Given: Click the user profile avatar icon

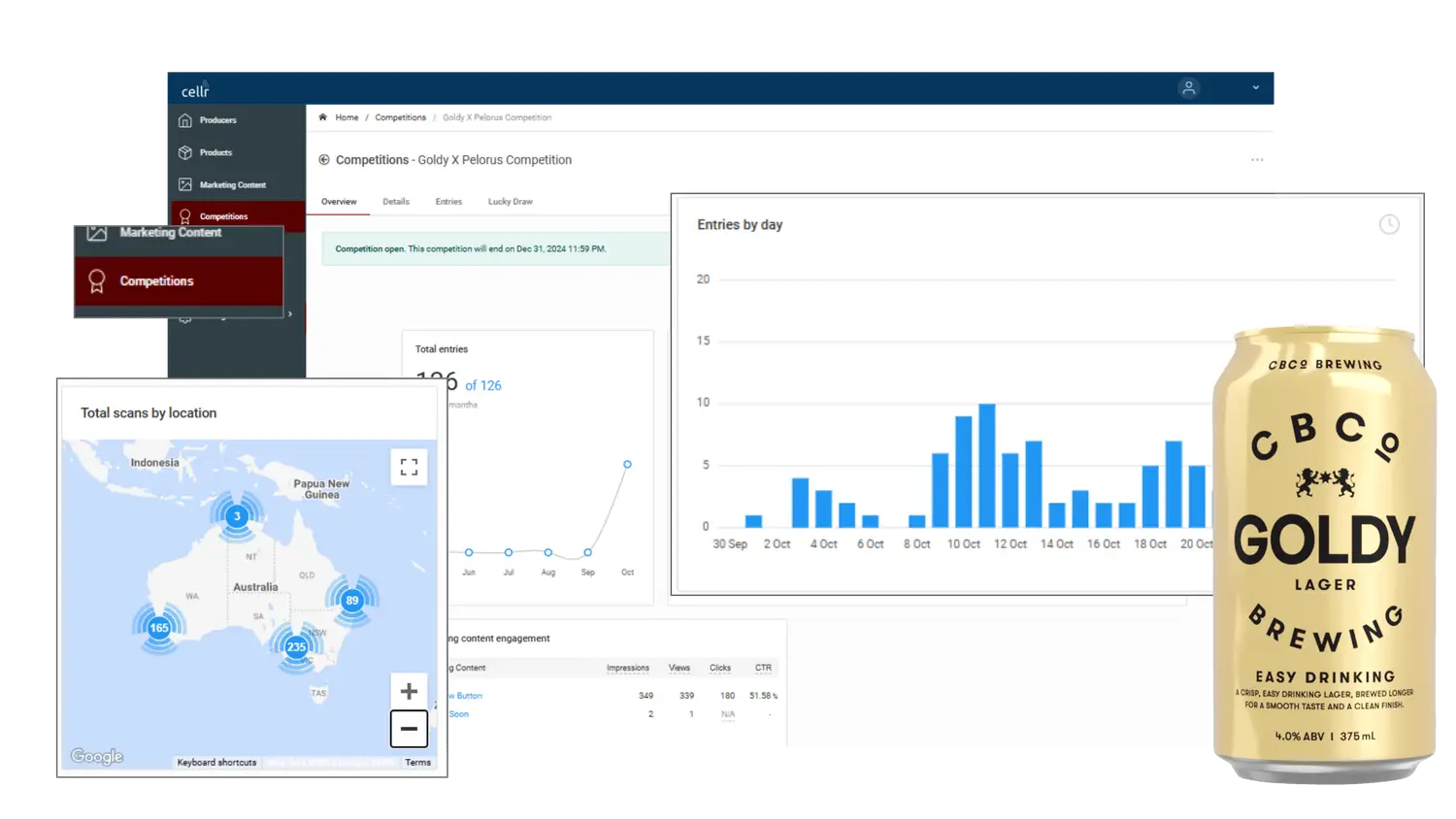Looking at the screenshot, I should (x=1188, y=88).
